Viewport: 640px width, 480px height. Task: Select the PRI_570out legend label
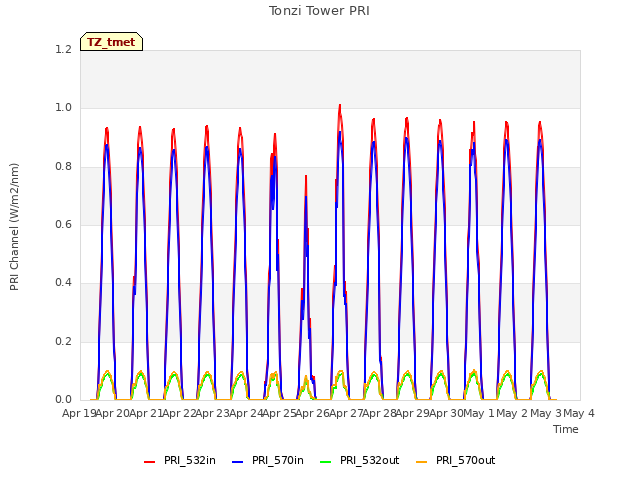tap(466, 460)
